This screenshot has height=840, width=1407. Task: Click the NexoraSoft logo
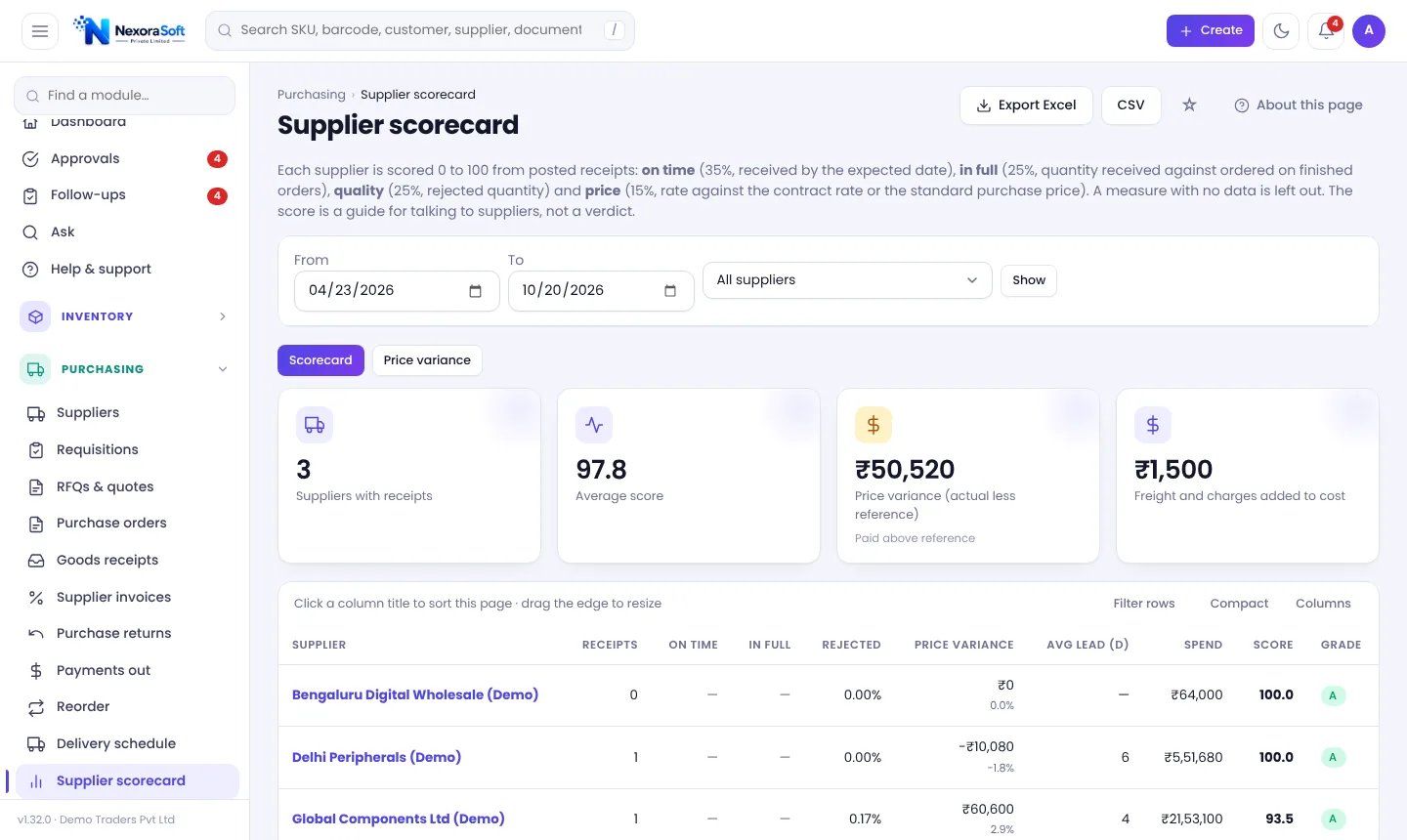tap(130, 31)
